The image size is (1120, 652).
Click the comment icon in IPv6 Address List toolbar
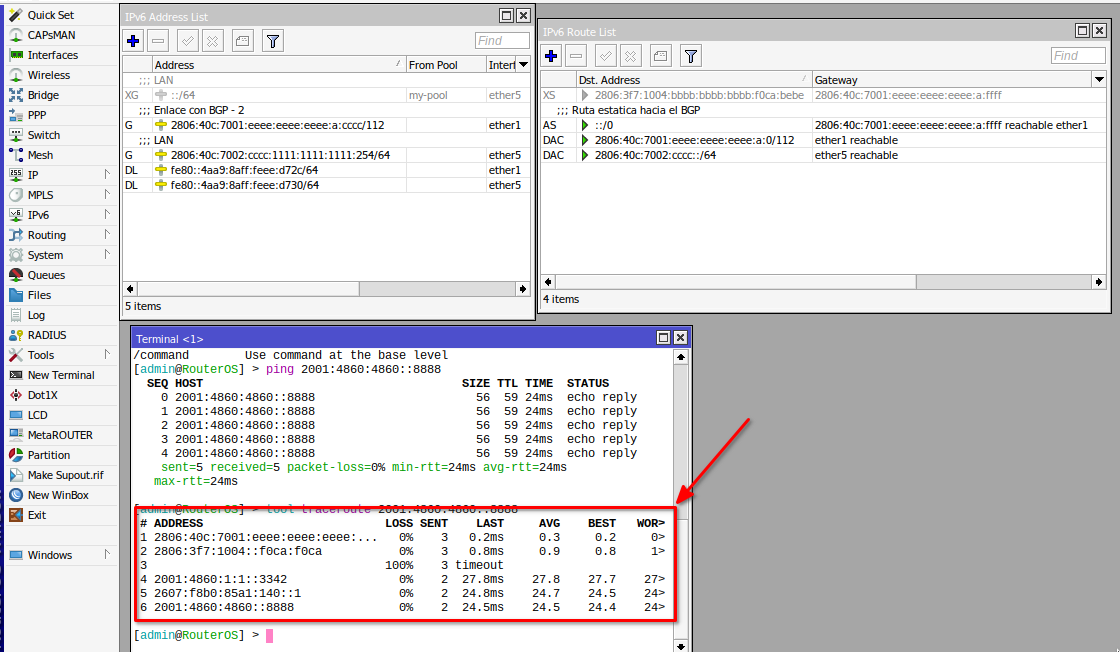(x=242, y=41)
